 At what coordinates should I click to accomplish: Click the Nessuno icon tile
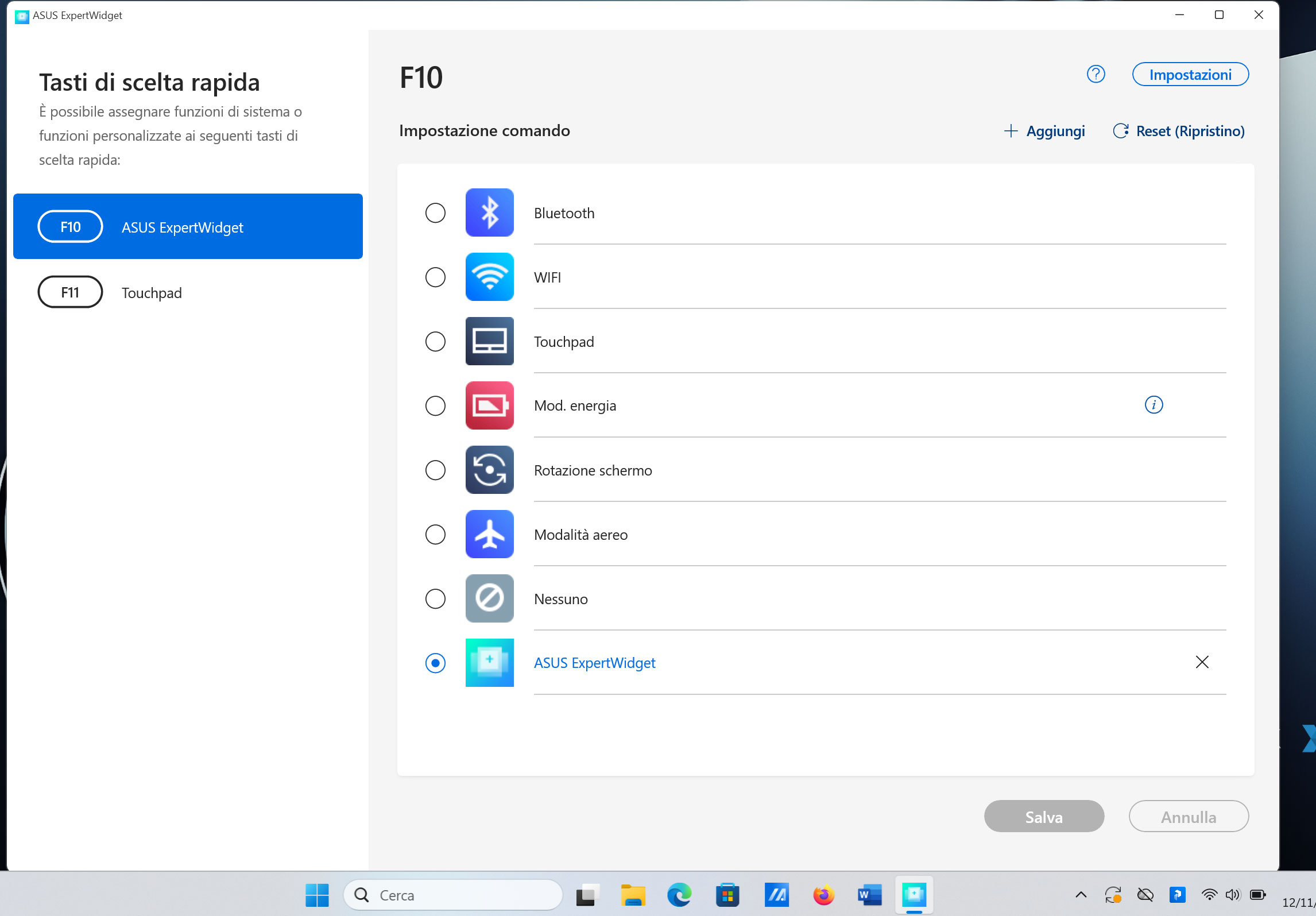pos(489,598)
